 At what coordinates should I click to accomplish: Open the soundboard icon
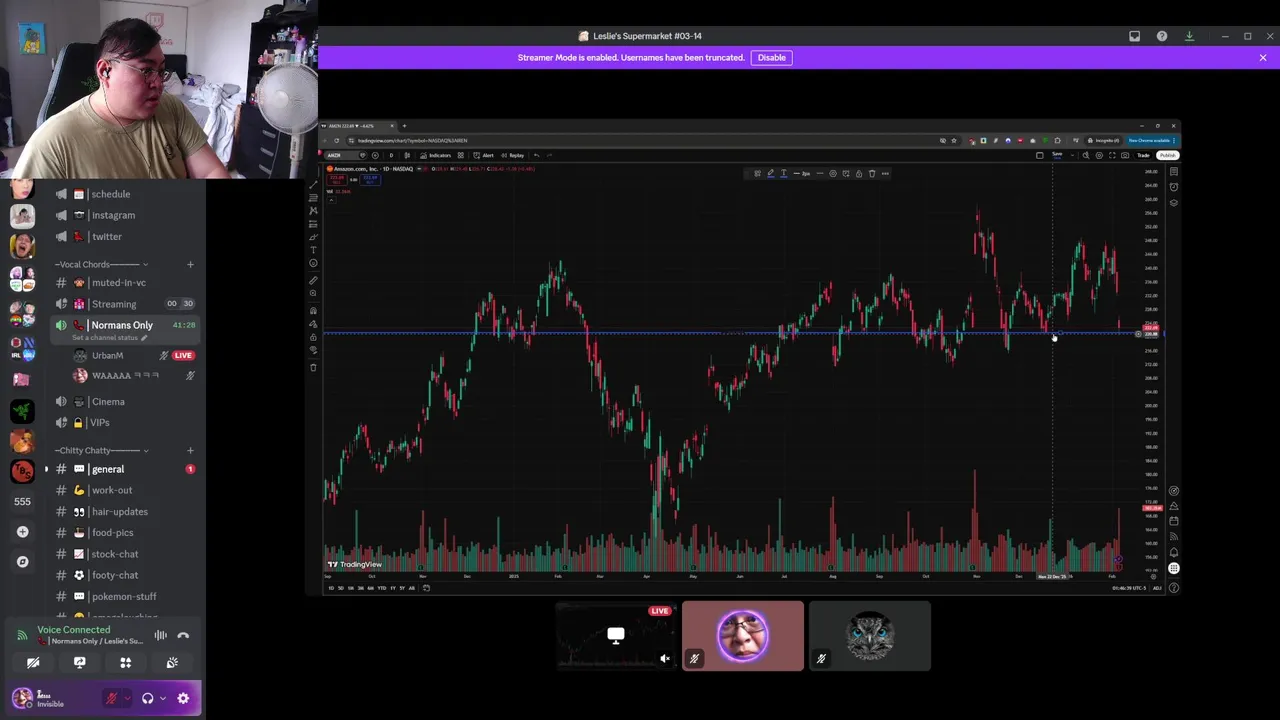[x=172, y=662]
